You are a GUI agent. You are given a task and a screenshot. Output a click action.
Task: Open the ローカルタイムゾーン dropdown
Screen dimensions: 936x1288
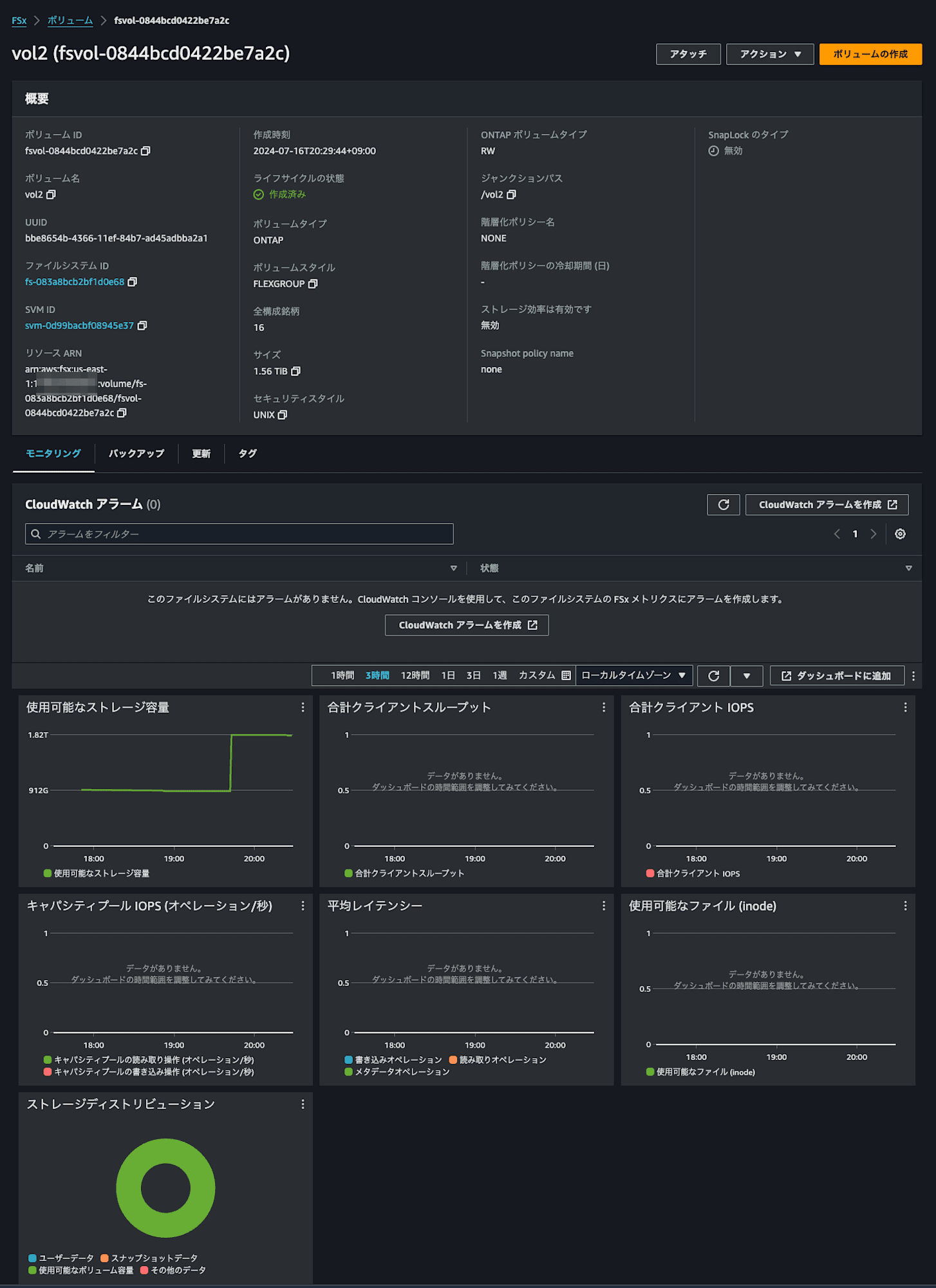634,676
